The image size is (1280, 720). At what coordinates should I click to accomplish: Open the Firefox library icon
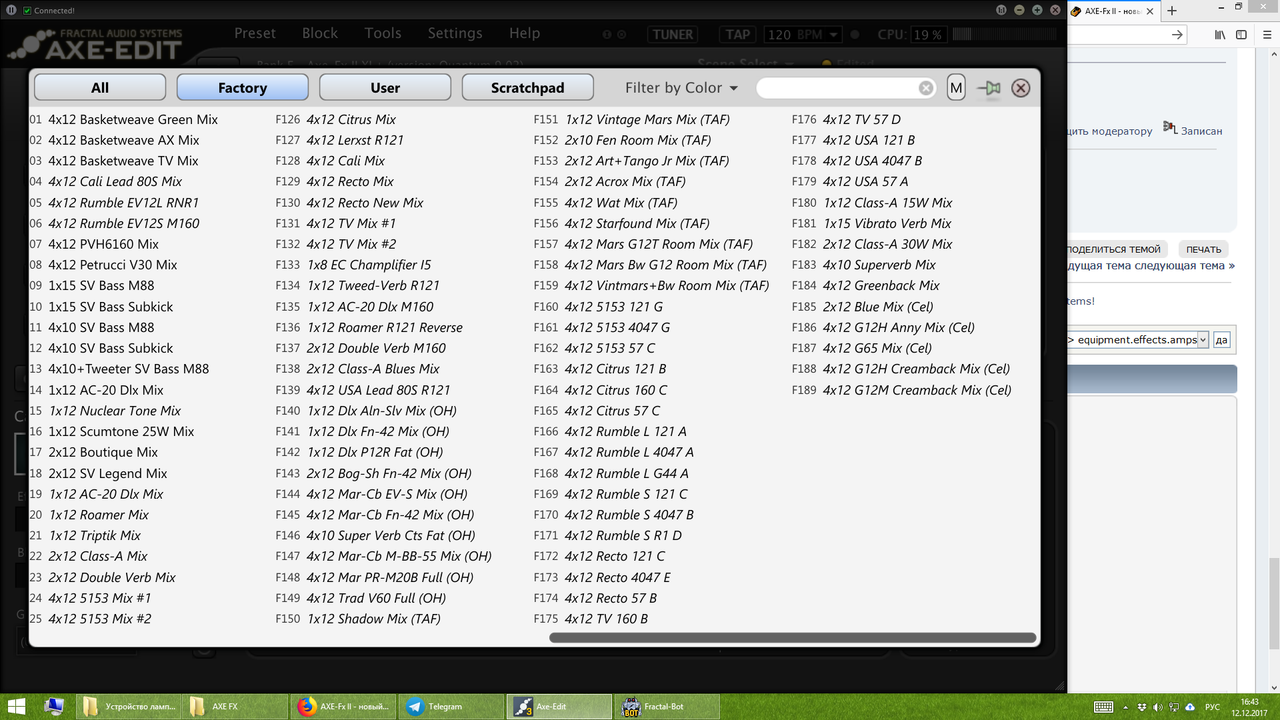tap(1220, 35)
